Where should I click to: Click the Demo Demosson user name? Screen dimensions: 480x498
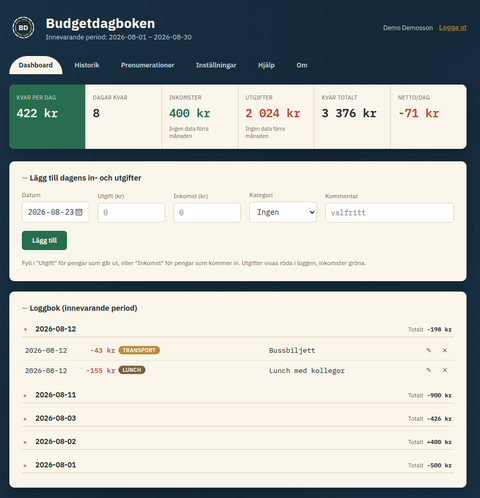click(x=408, y=28)
